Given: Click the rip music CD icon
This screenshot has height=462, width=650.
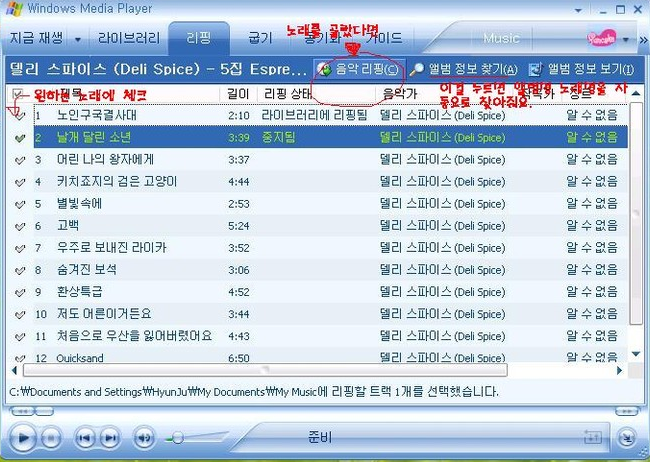Looking at the screenshot, I should (x=324, y=70).
